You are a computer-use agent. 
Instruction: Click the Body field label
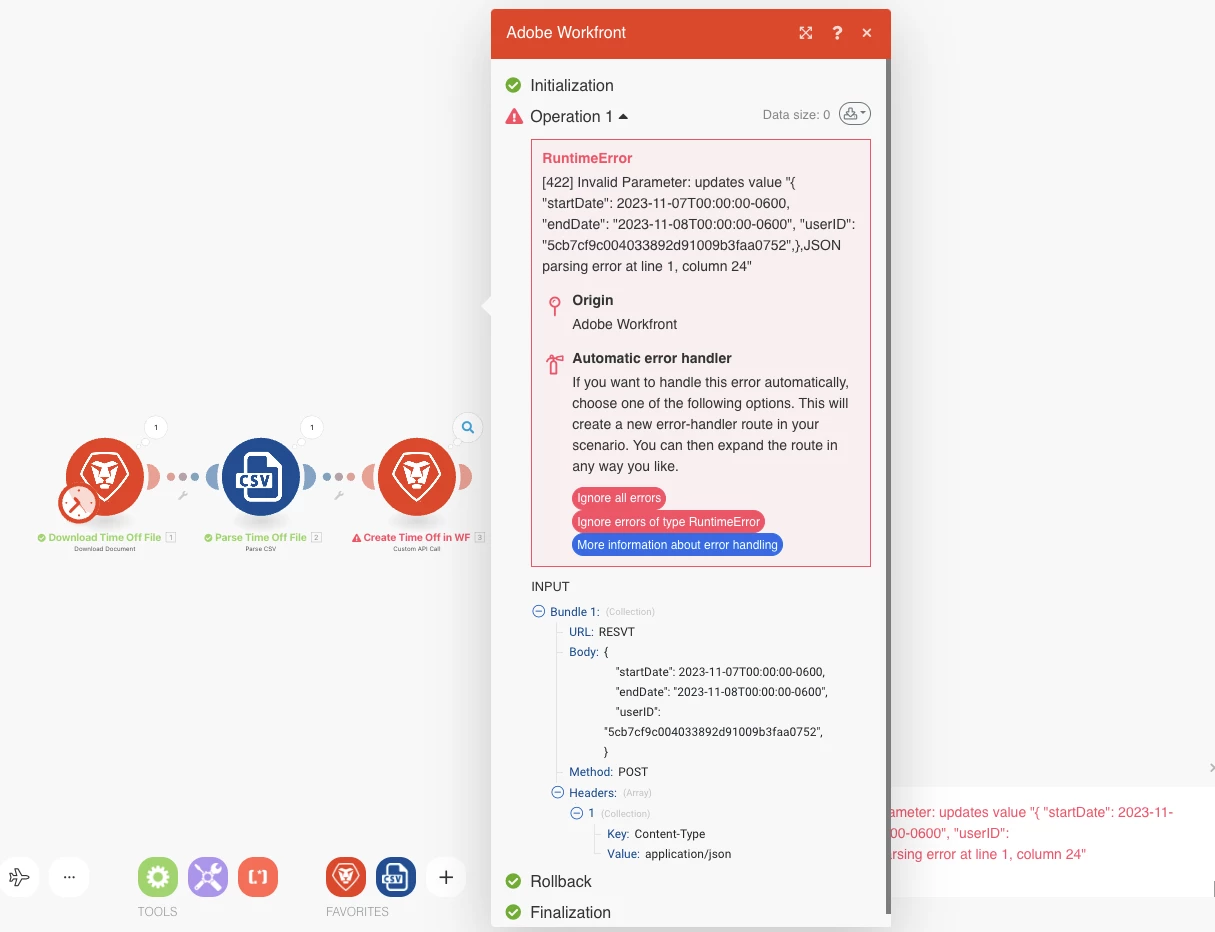[x=583, y=652]
